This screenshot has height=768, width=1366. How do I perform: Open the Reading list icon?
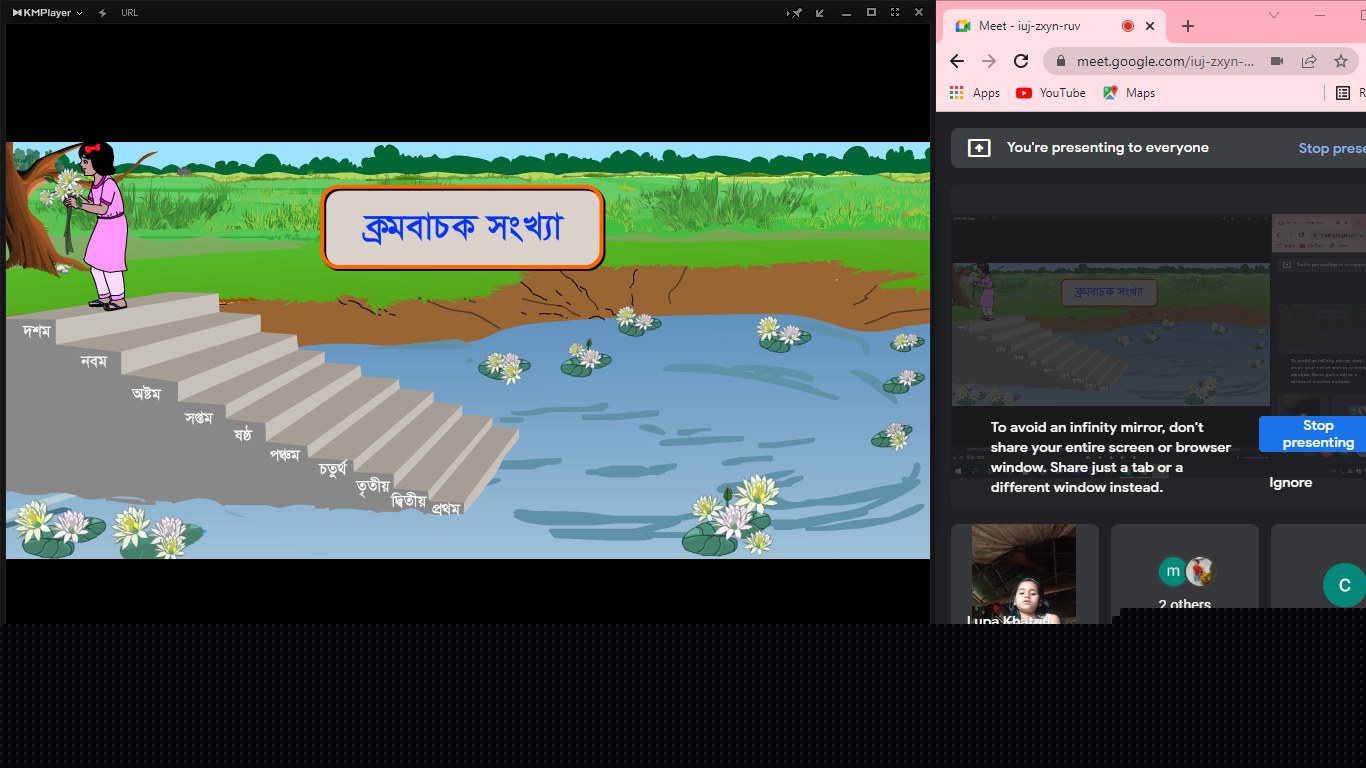click(1343, 93)
